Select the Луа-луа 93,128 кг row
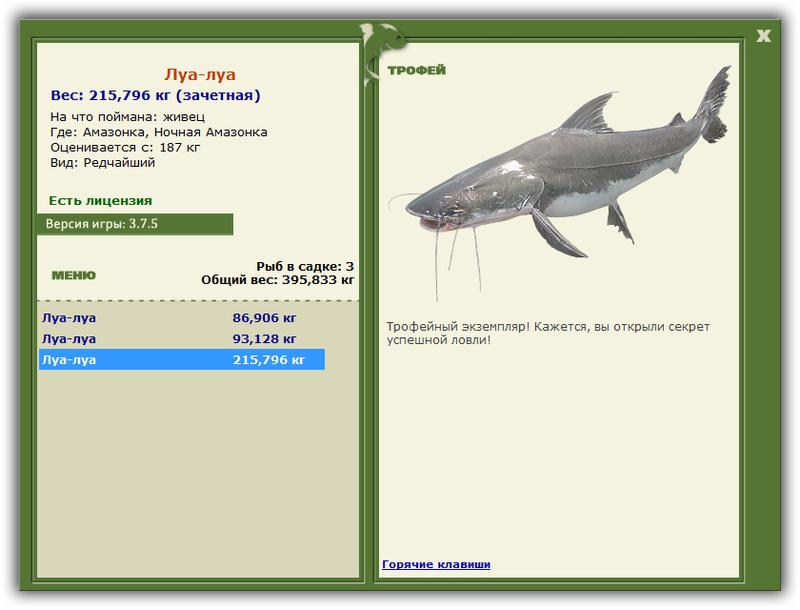The height and width of the screenshot is (610, 800). pyautogui.click(x=182, y=339)
